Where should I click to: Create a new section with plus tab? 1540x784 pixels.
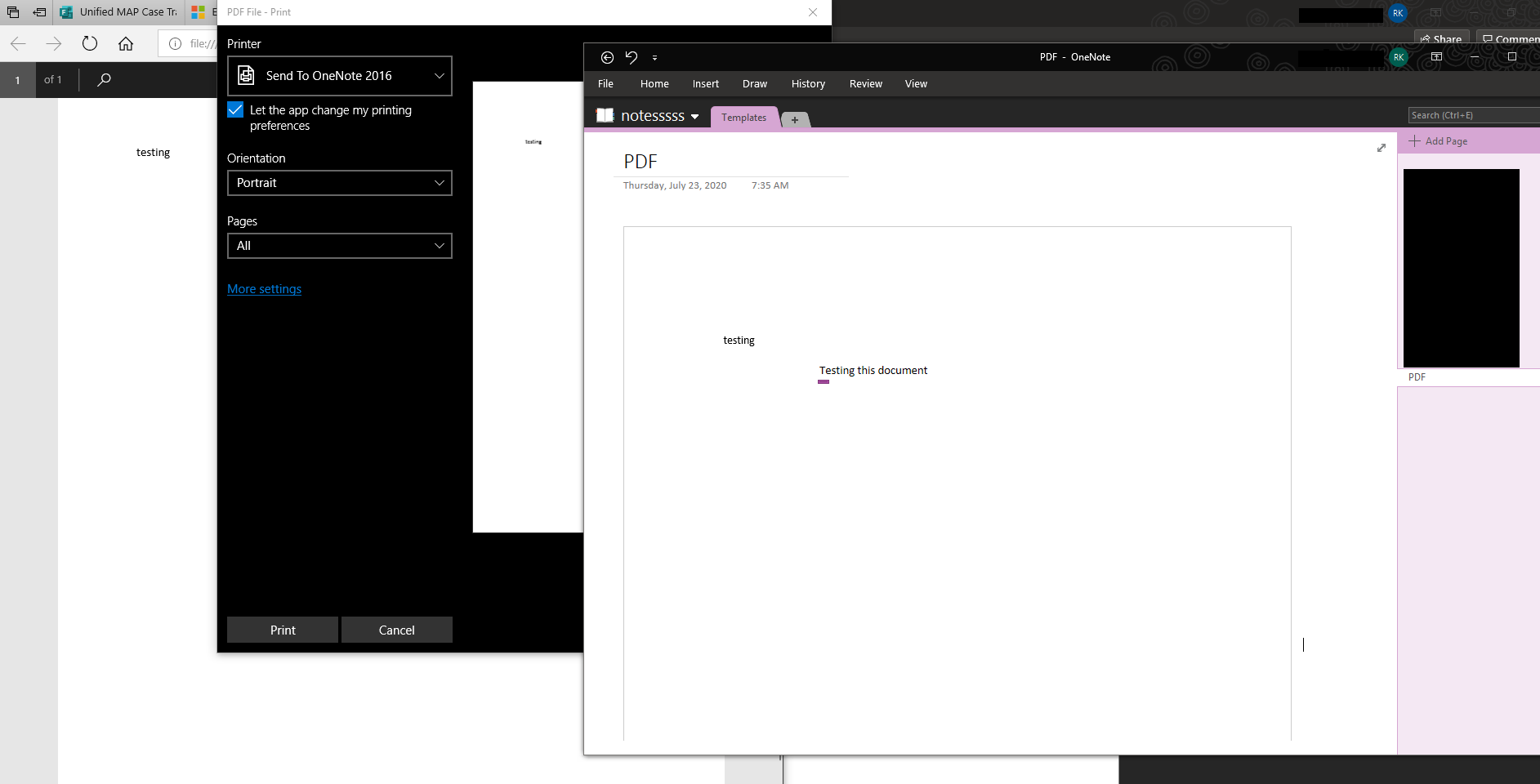click(795, 120)
